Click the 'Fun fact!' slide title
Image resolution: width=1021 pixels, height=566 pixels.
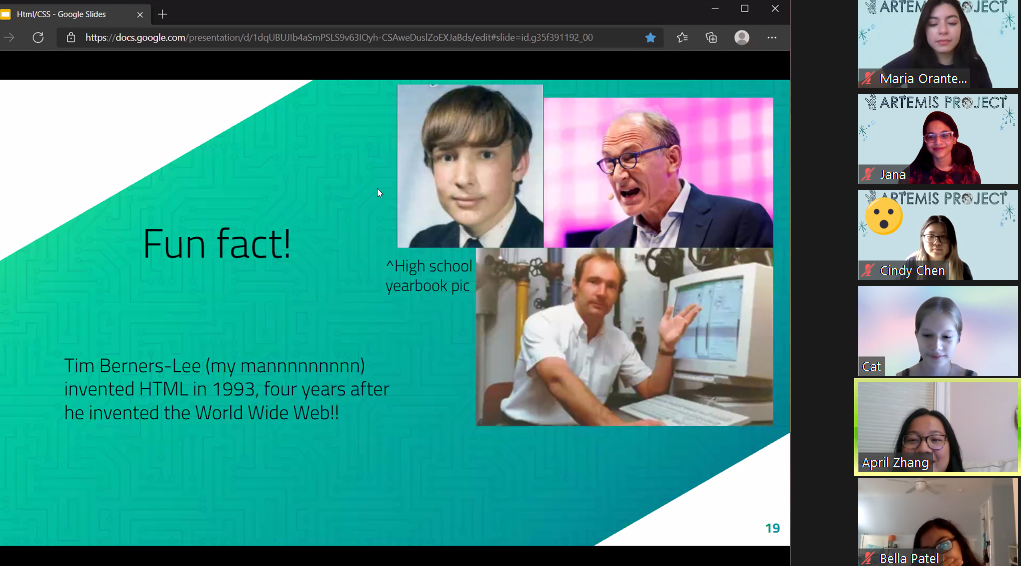point(217,244)
